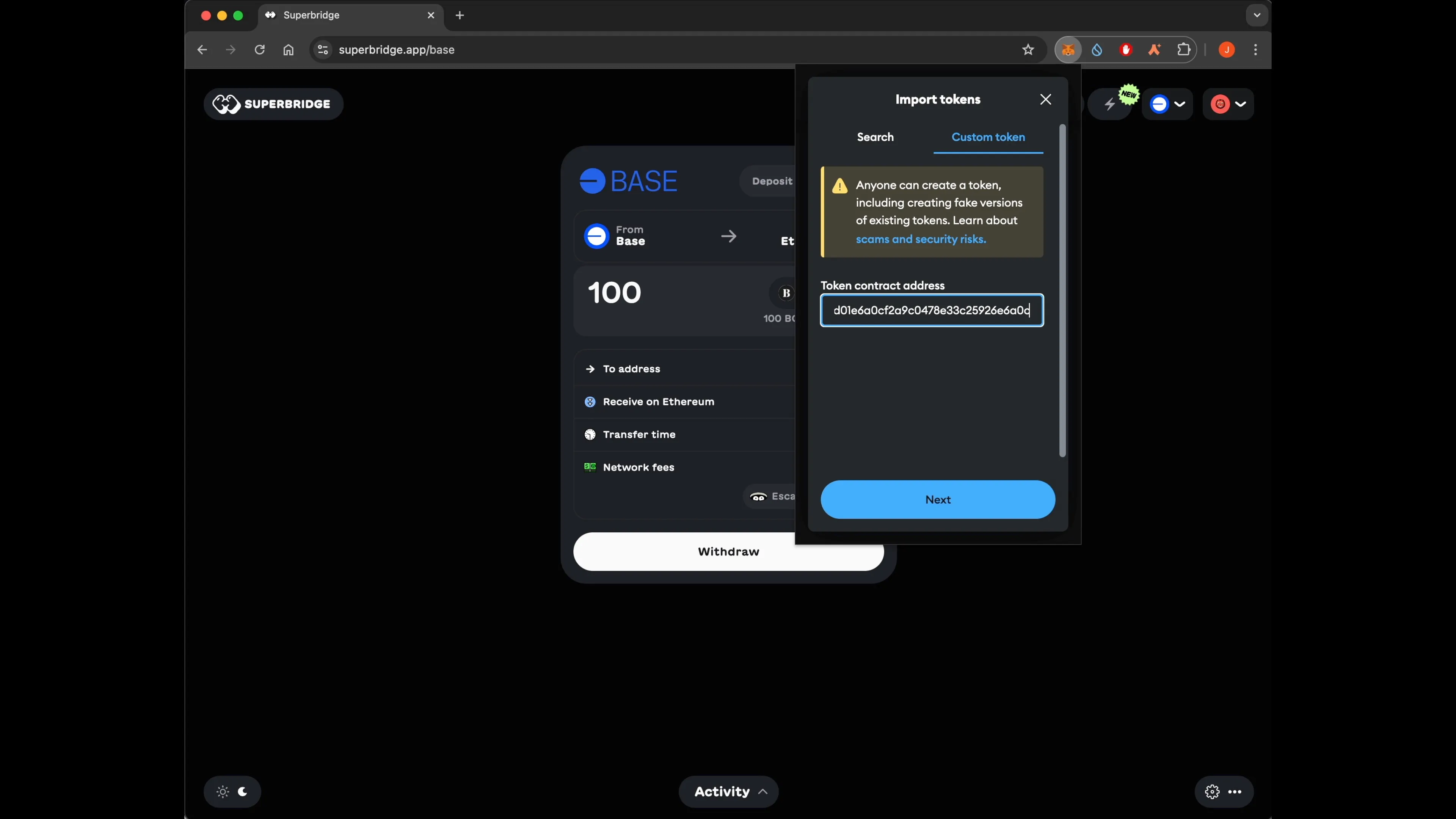Click the yellow warning triangle icon
The height and width of the screenshot is (819, 1456).
click(x=839, y=186)
